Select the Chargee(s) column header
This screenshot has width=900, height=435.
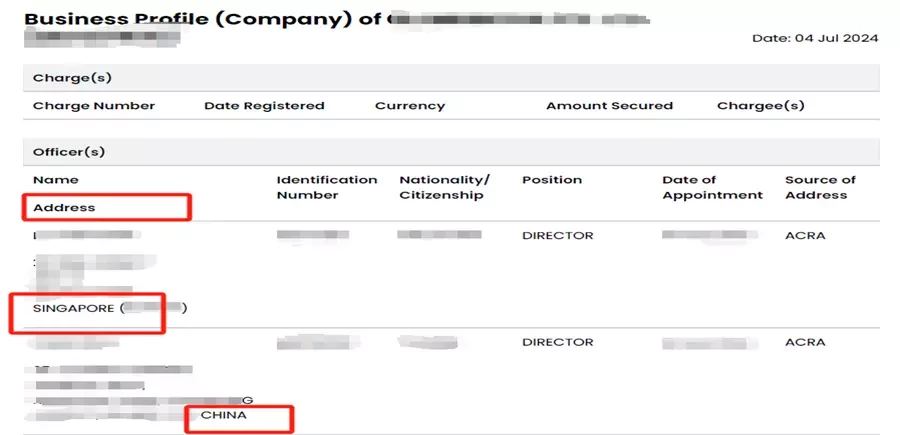[x=761, y=106]
